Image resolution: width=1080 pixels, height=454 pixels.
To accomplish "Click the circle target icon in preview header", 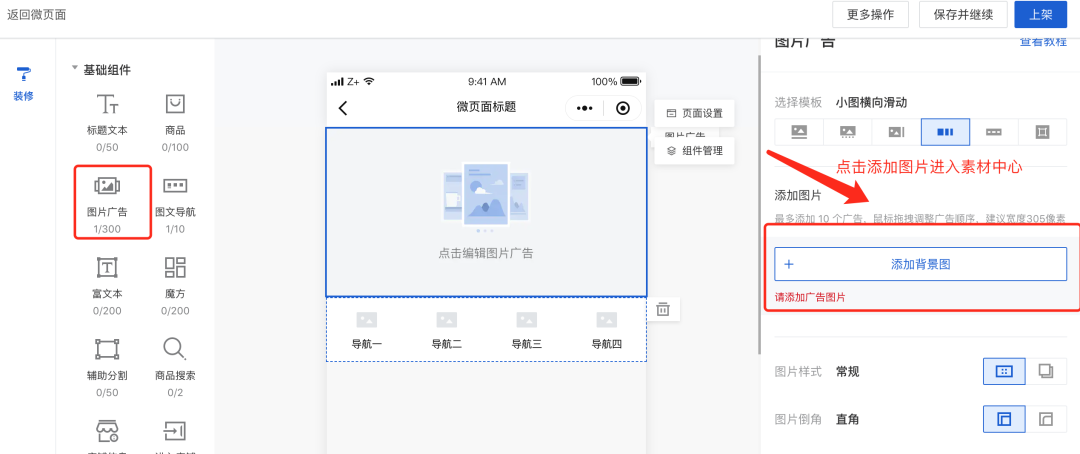I will (x=623, y=108).
